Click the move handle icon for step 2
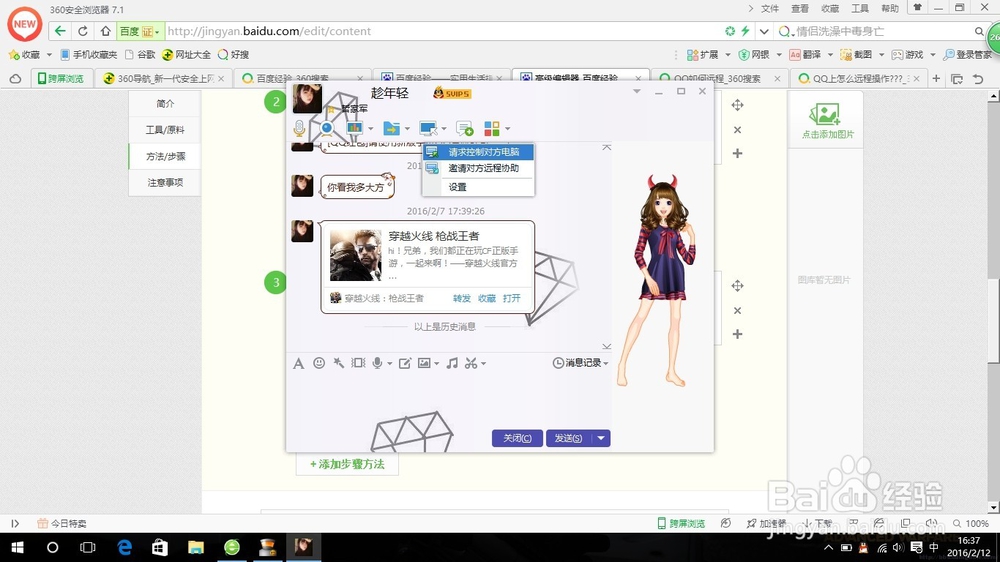Screen dimensions: 1000x562 pyautogui.click(x=737, y=105)
